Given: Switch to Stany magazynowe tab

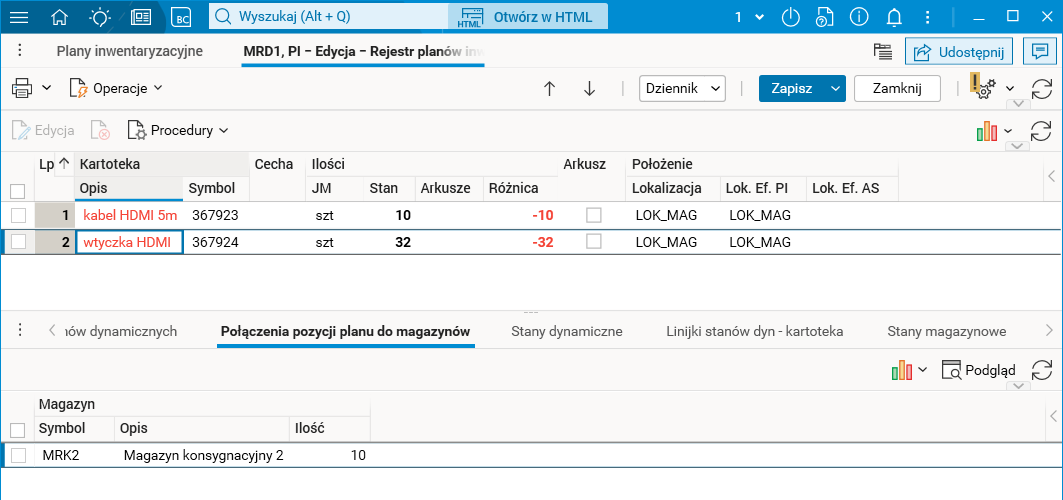Looking at the screenshot, I should (946, 331).
